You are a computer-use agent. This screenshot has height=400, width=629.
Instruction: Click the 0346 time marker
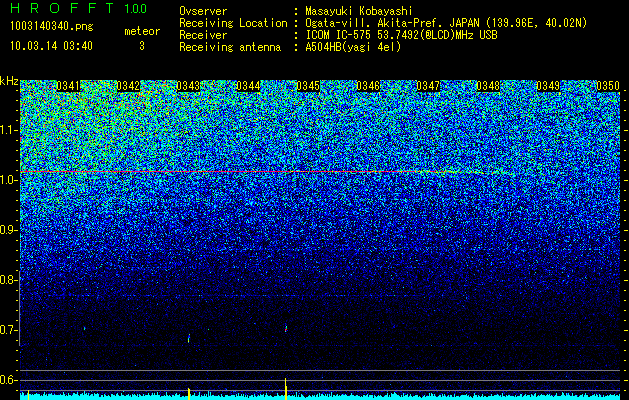[368, 86]
